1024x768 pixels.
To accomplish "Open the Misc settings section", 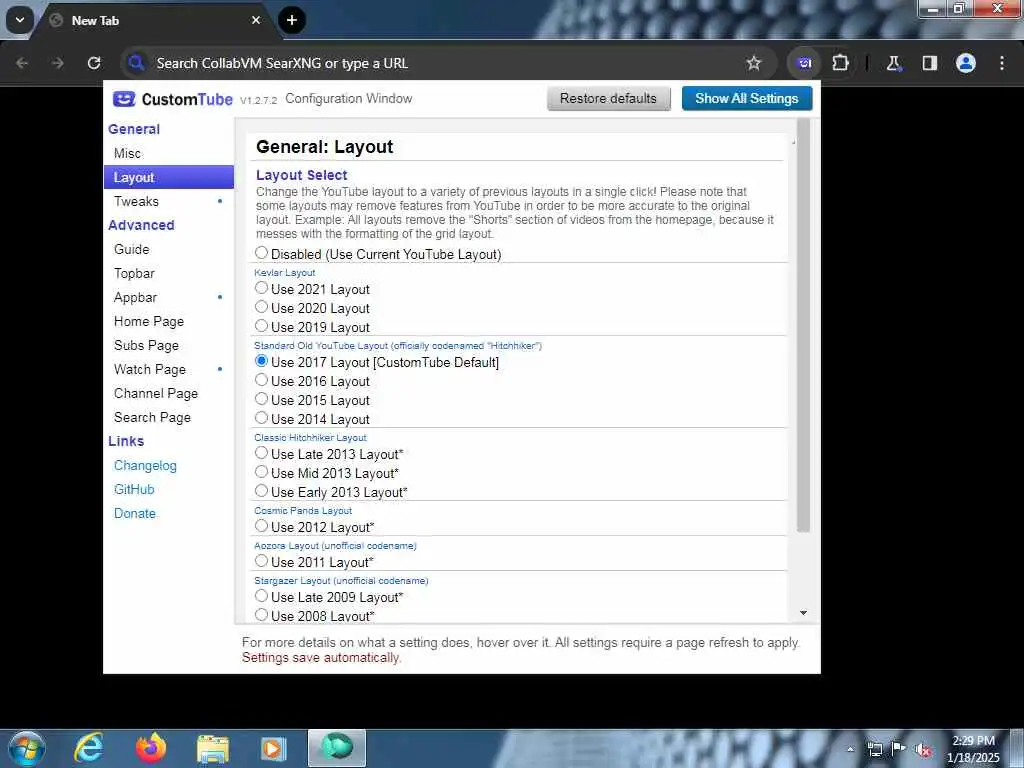I will coord(168,153).
